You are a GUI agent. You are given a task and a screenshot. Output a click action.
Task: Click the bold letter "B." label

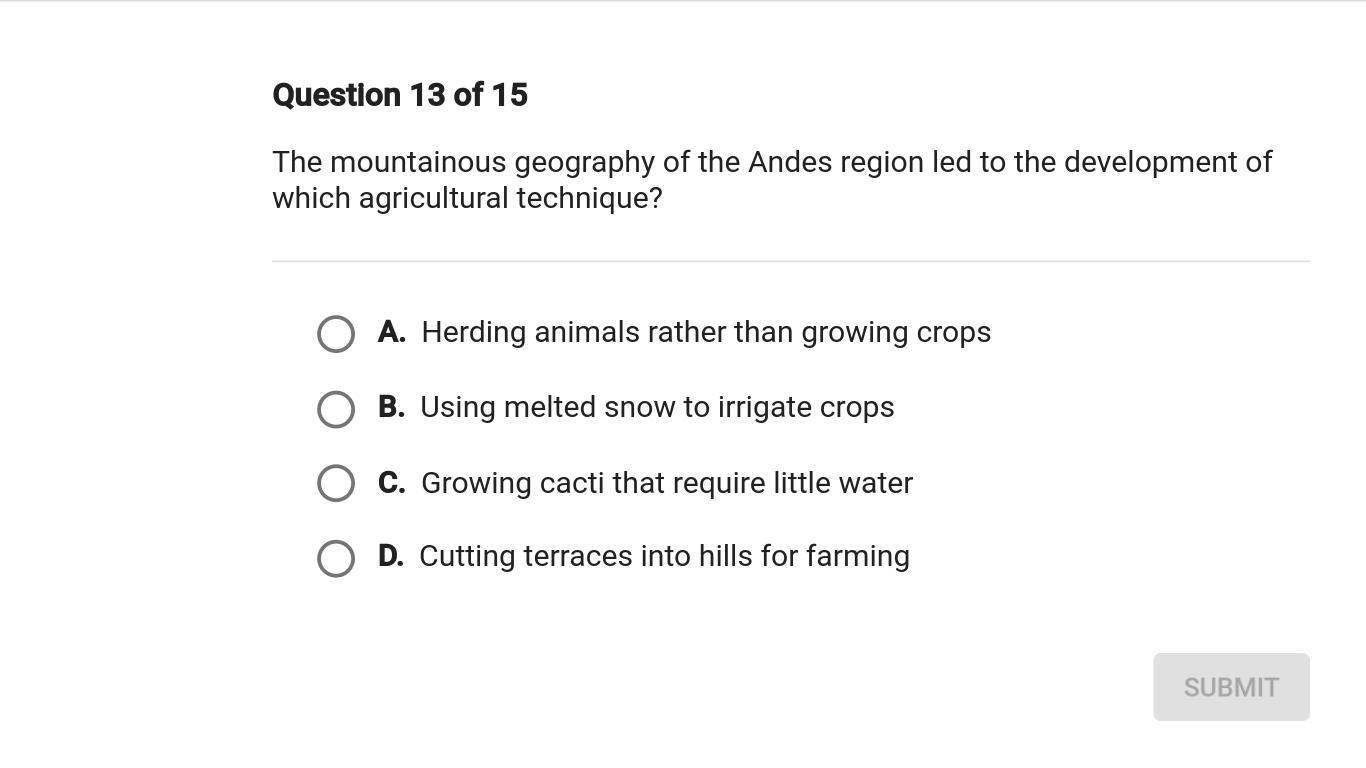(391, 407)
